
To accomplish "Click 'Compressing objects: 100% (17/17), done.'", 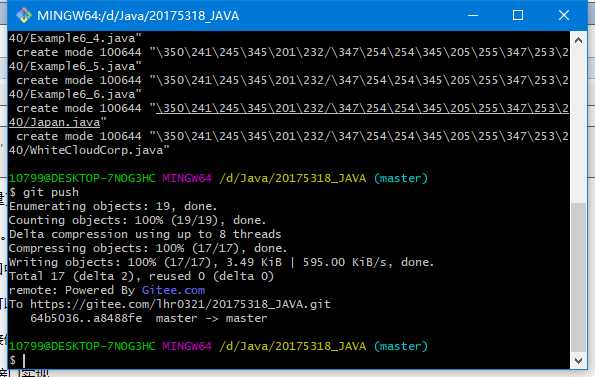I will [148, 248].
